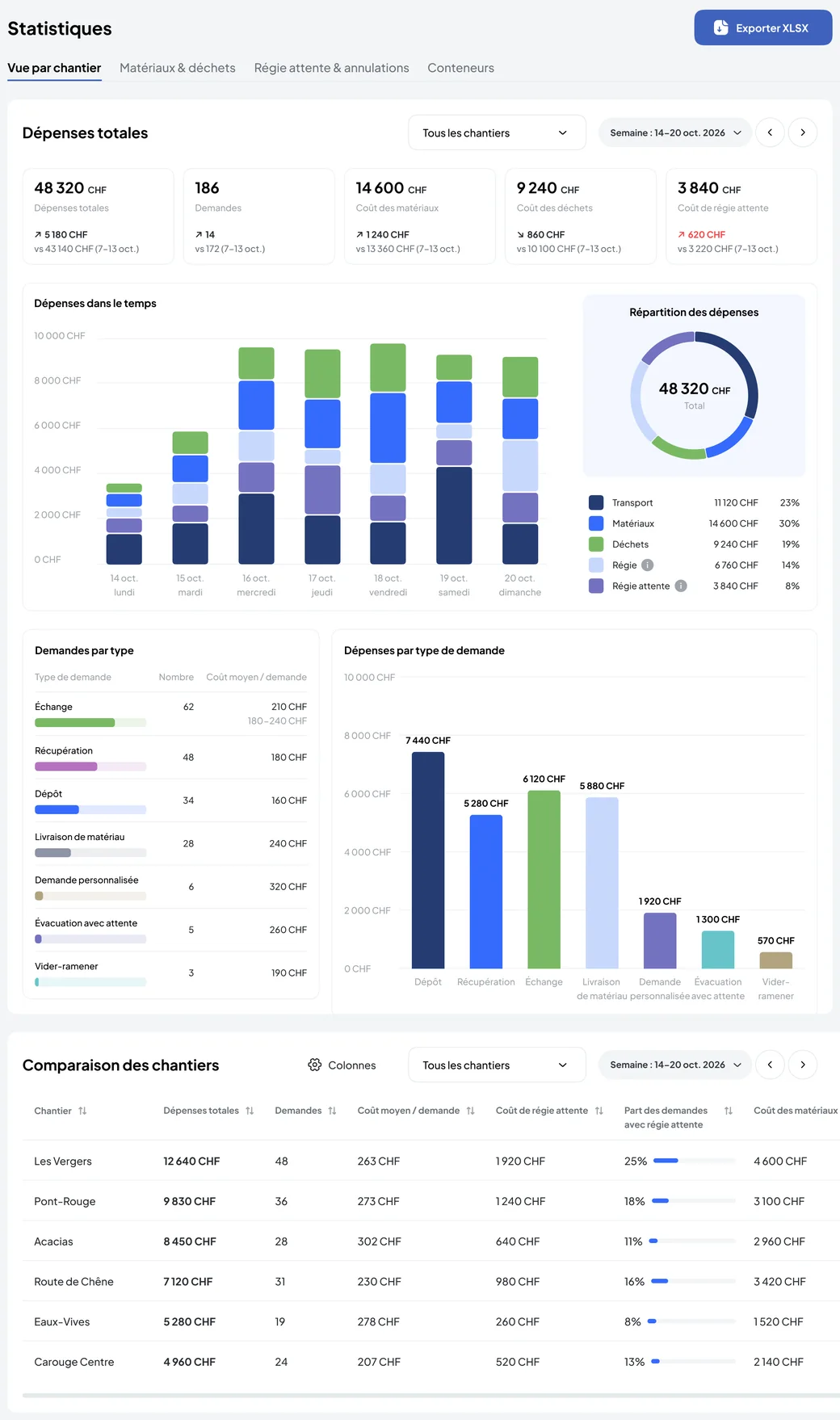
Task: Open Tous les chantiers dropdown in Dépenses totales
Action: (x=497, y=132)
